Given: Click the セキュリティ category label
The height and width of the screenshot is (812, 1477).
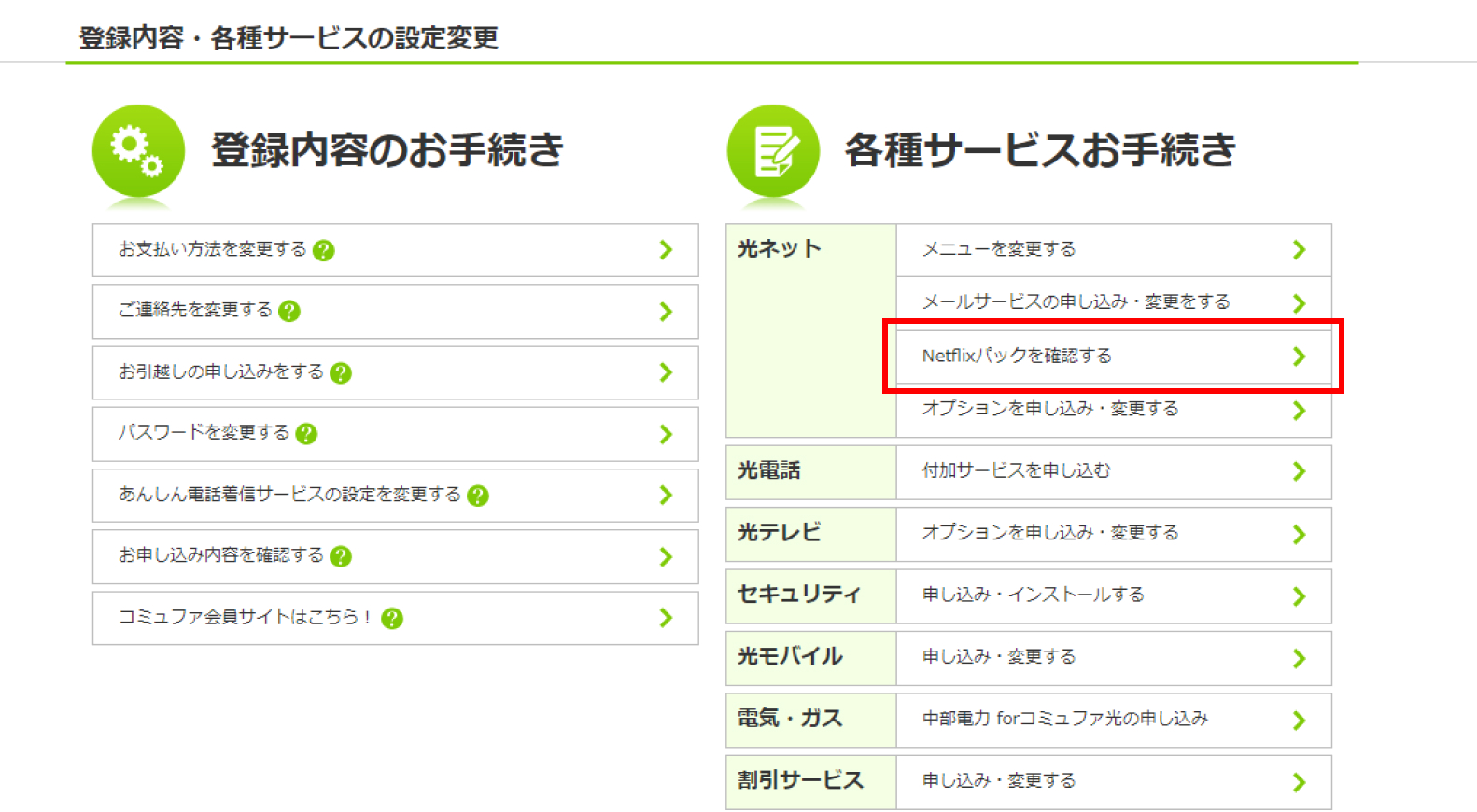Looking at the screenshot, I should 799,595.
